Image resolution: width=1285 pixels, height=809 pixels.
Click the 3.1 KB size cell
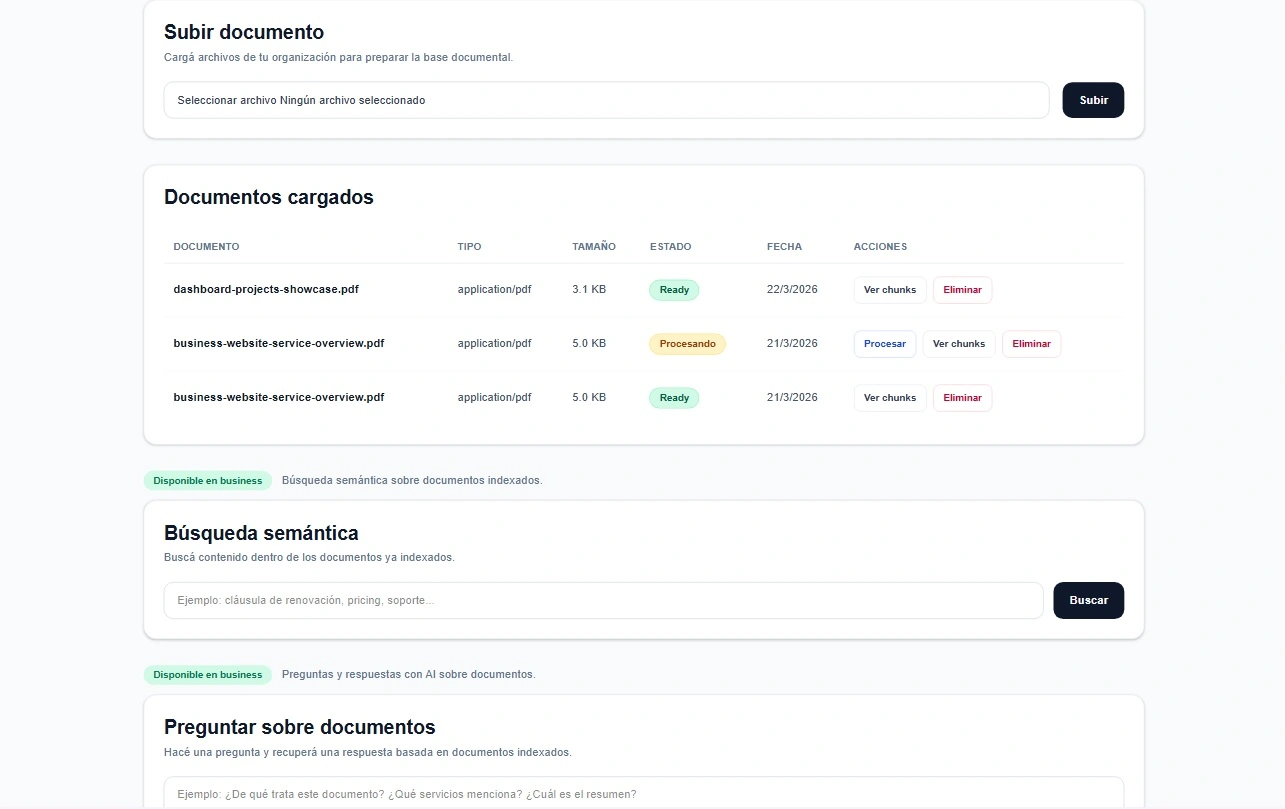(589, 289)
